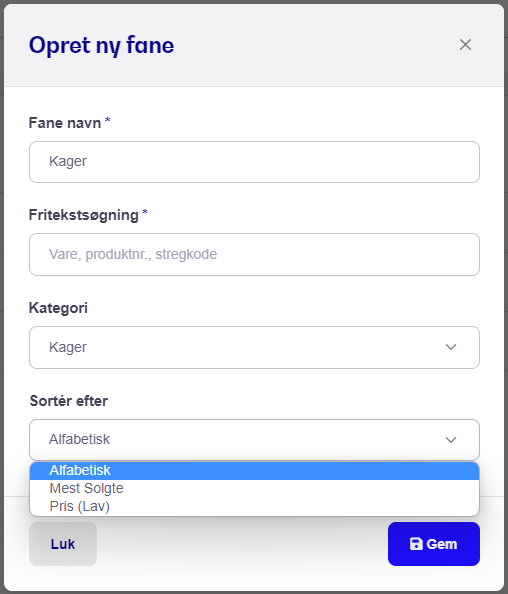The height and width of the screenshot is (594, 508).
Task: Click the Sortér efter chevron arrow
Action: 451,440
